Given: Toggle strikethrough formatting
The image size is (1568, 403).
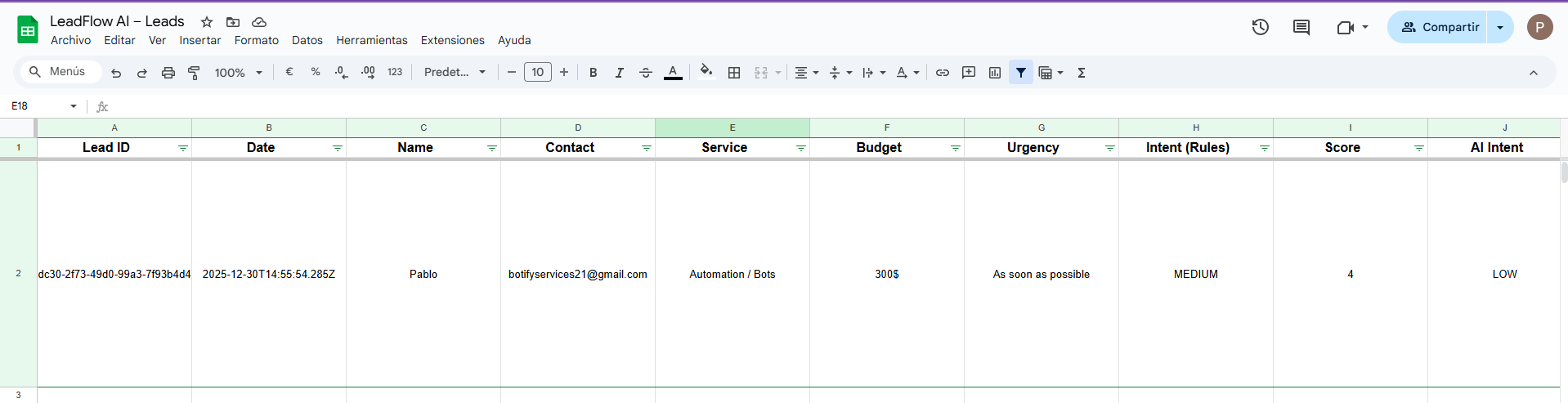Looking at the screenshot, I should [646, 73].
